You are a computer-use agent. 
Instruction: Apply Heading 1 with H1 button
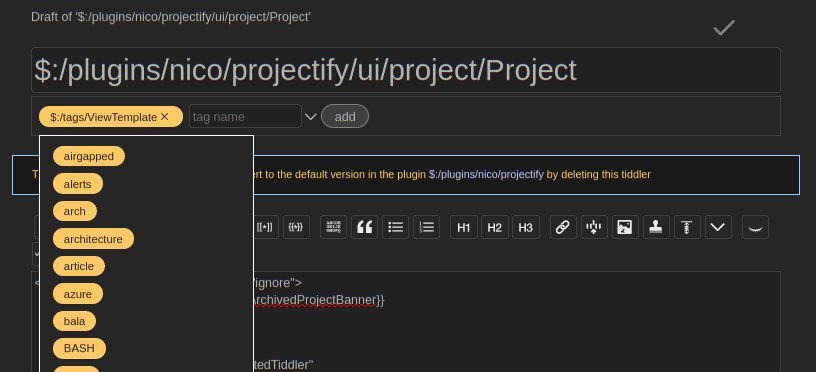[x=464, y=227]
